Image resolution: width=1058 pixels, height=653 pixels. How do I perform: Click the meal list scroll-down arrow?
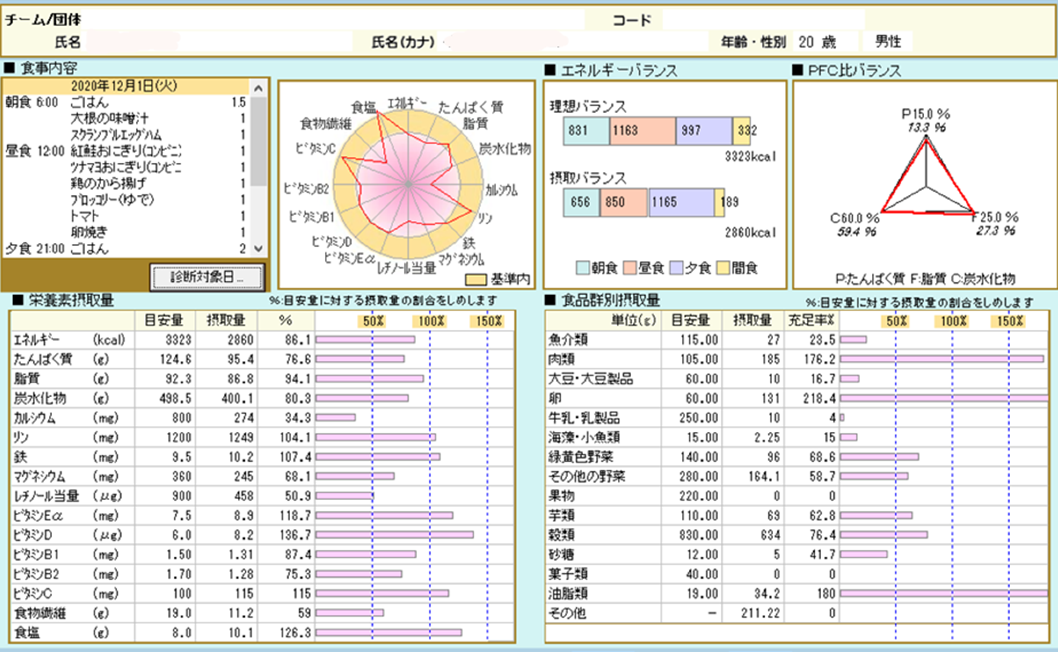[x=260, y=248]
